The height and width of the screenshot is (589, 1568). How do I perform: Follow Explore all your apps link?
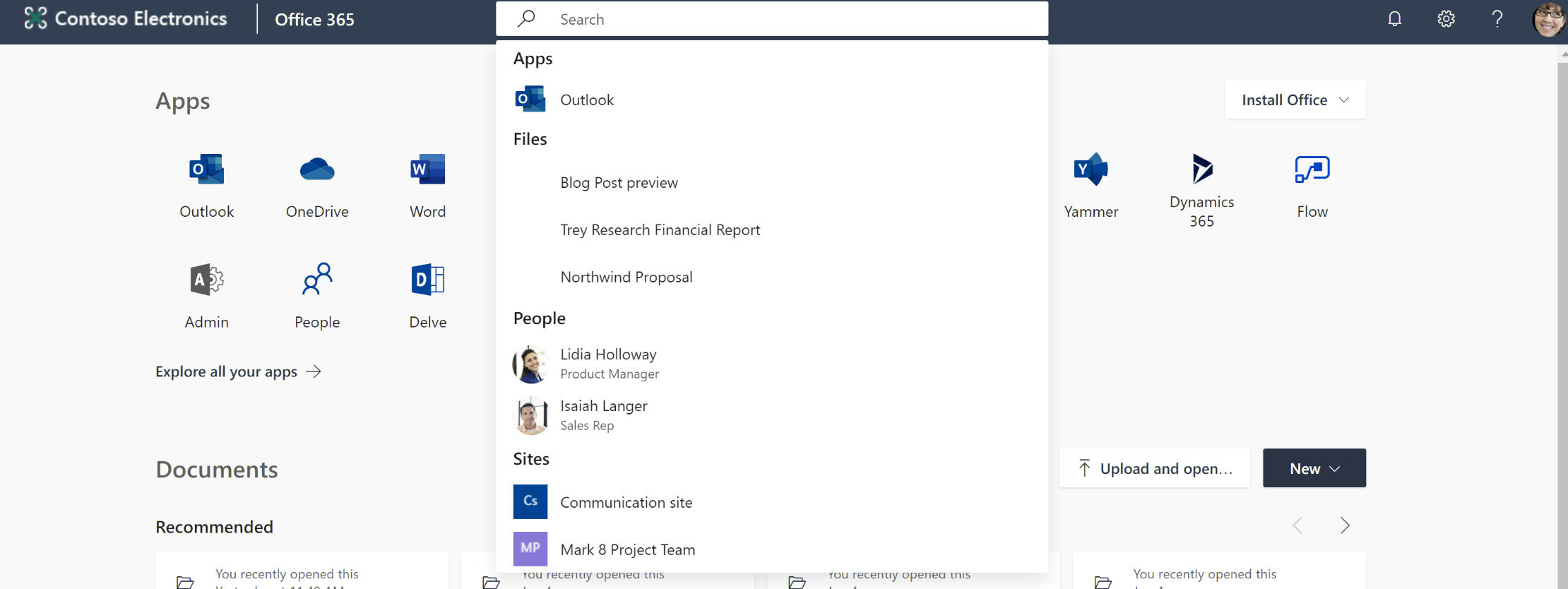click(x=239, y=371)
